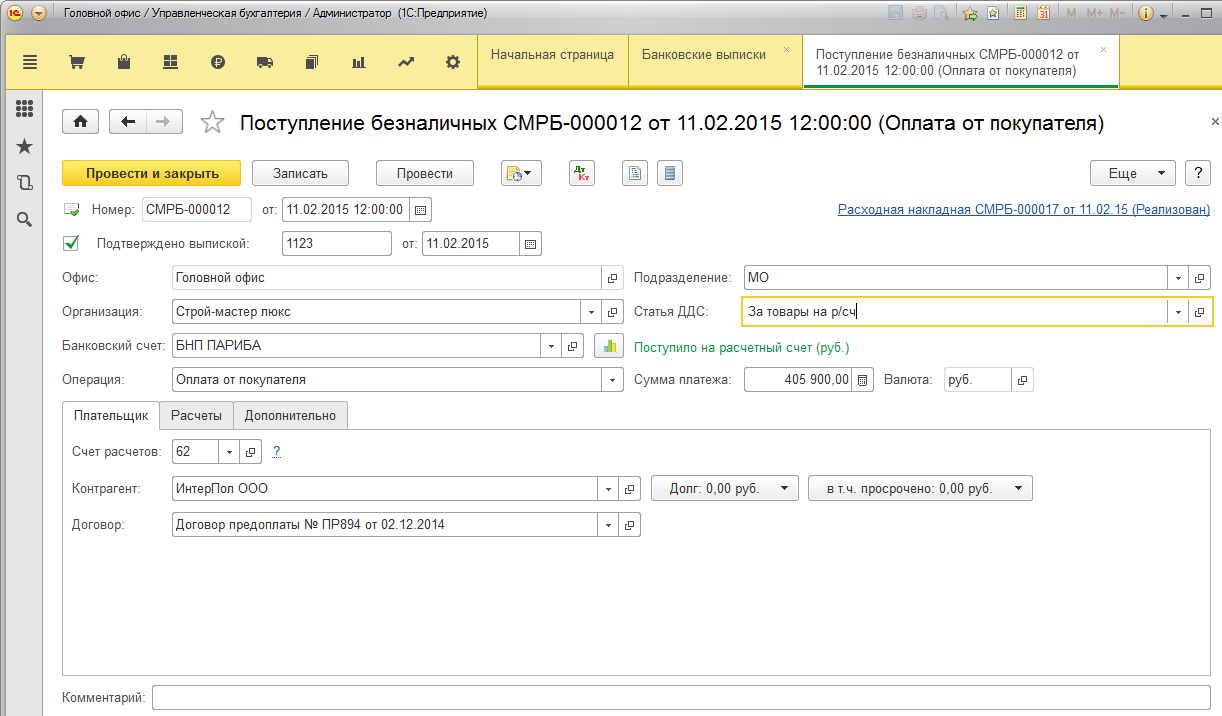
Task: Open bank account balance chart icon
Action: point(609,346)
